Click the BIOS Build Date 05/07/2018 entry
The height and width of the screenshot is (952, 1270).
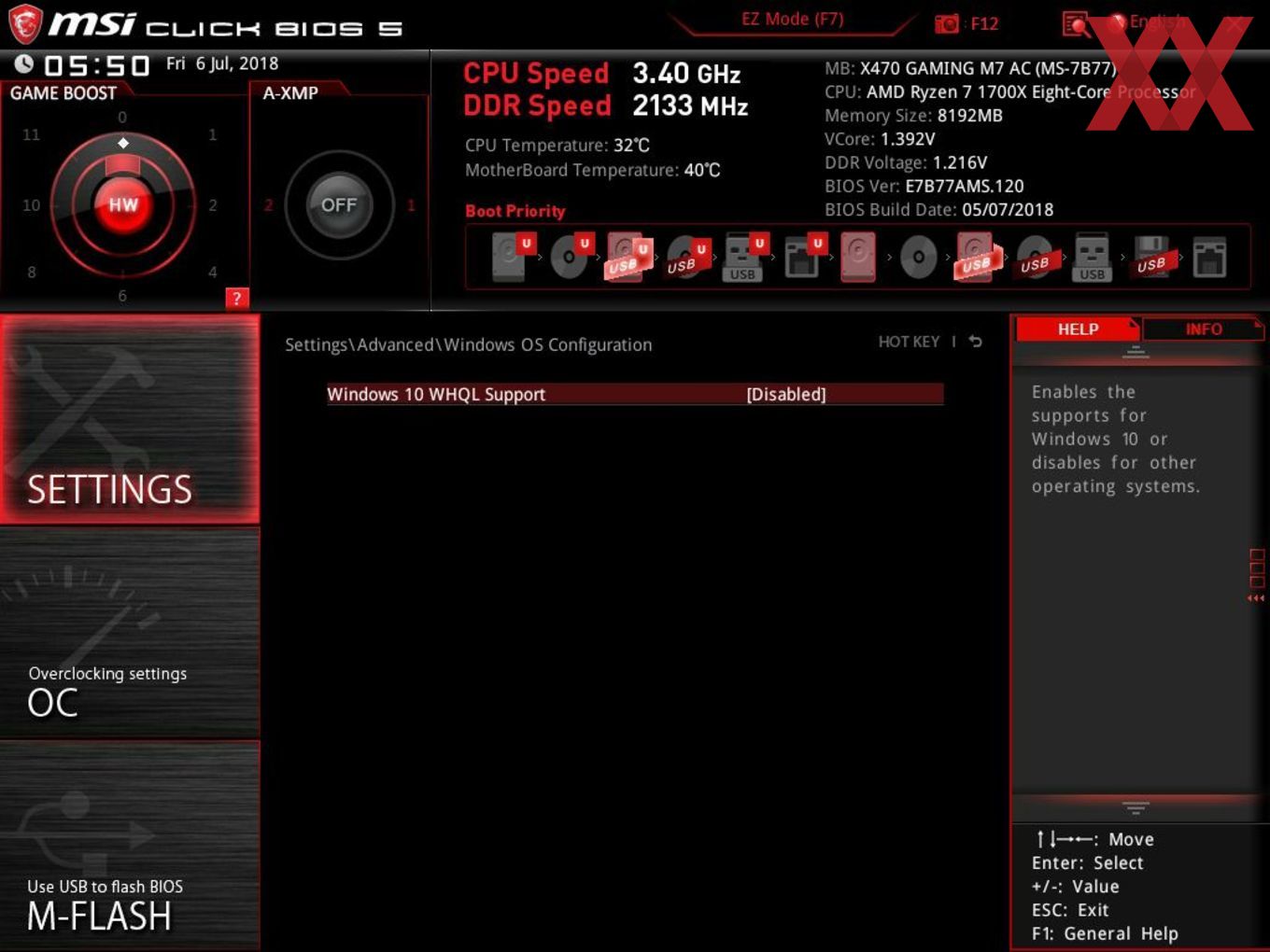coord(938,210)
